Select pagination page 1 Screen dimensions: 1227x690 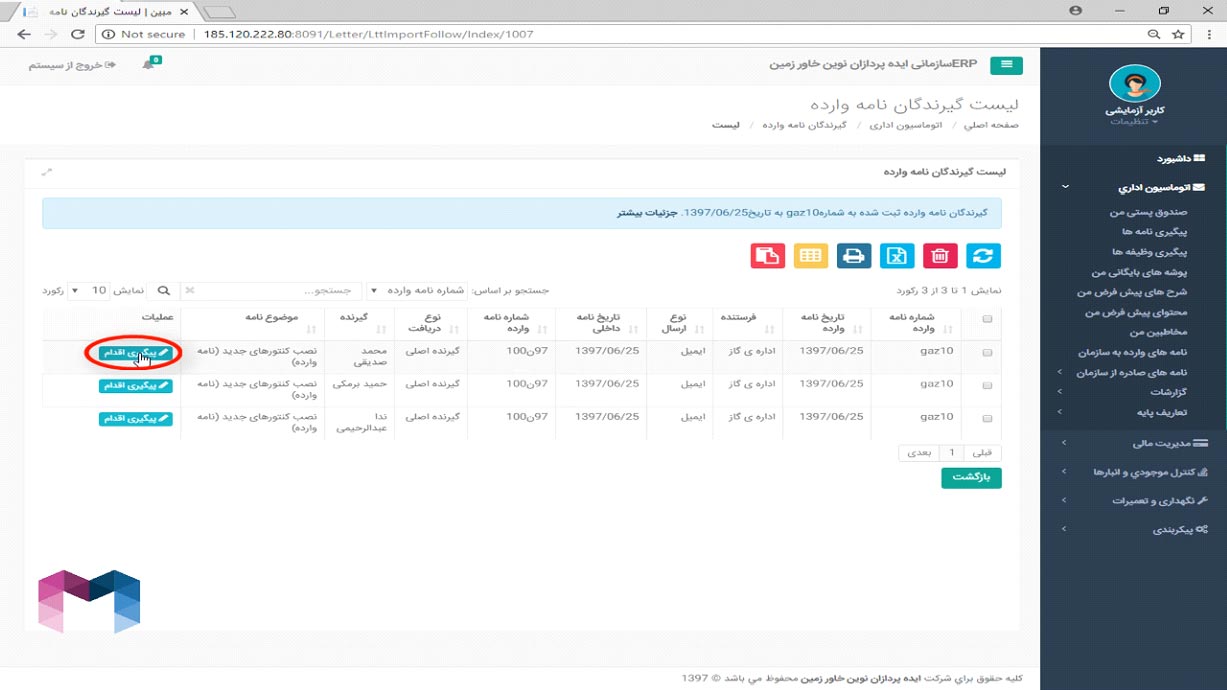(952, 452)
